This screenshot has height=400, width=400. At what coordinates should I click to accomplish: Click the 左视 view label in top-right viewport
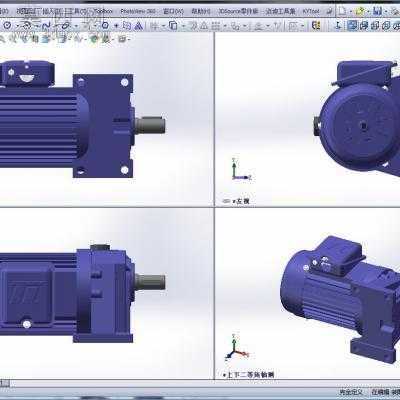(x=241, y=201)
